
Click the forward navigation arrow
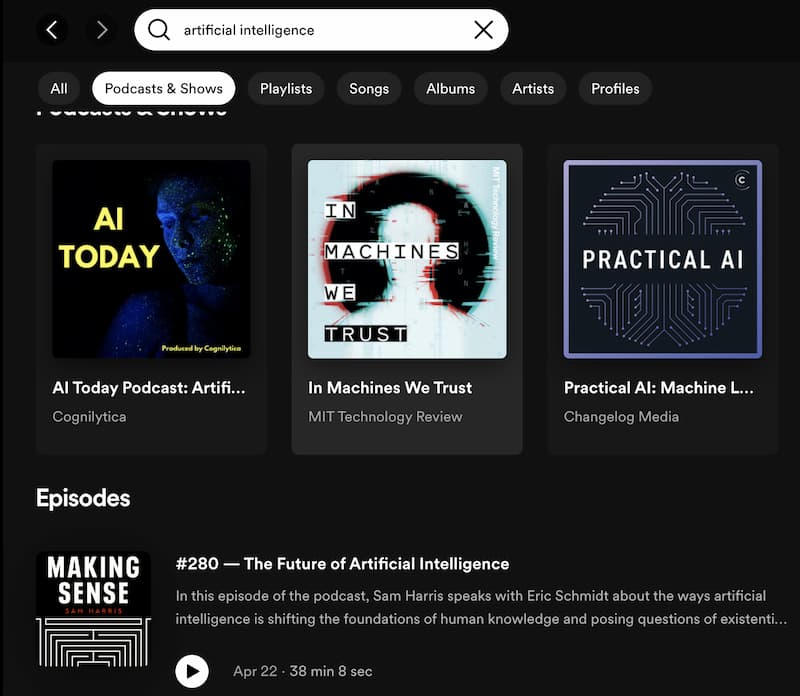tap(100, 29)
